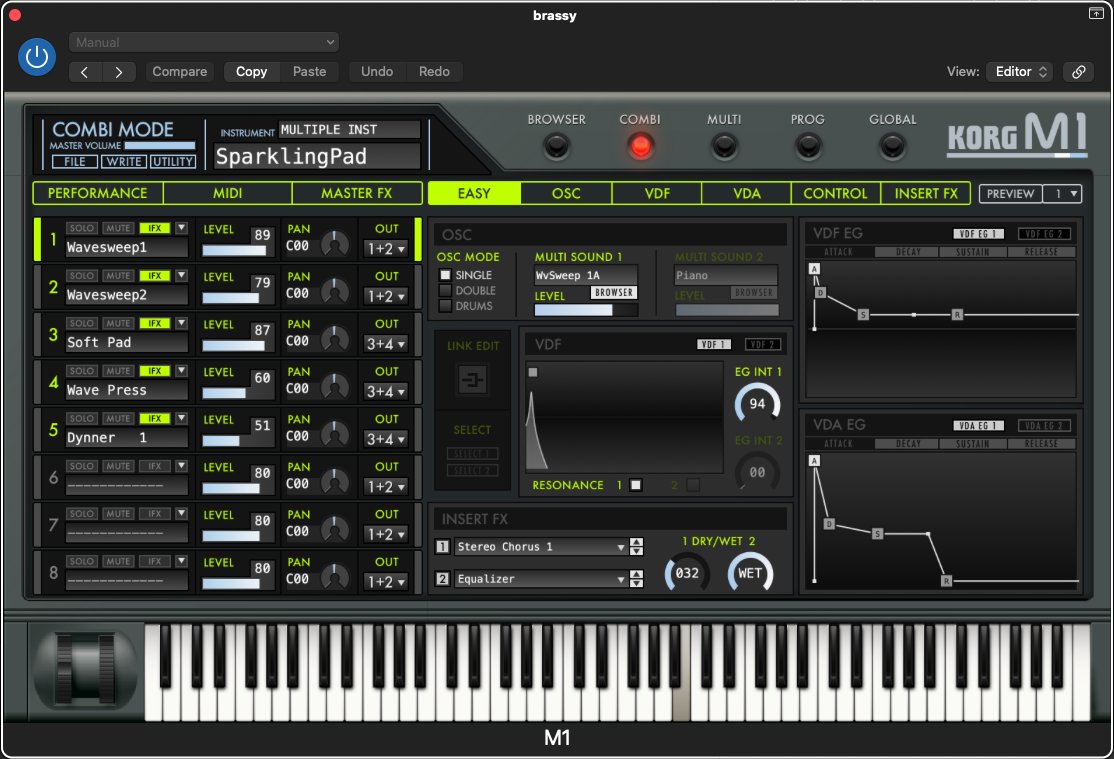Toggle IFX on Soft Pad timbre
Screen dimensions: 1114x759
pos(154,323)
